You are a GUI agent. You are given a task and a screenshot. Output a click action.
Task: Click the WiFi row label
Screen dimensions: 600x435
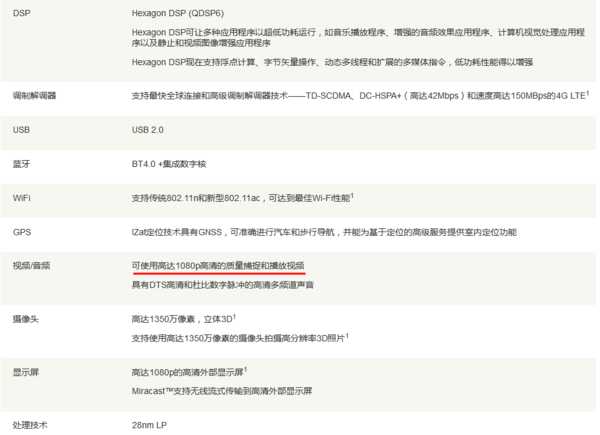pos(22,198)
